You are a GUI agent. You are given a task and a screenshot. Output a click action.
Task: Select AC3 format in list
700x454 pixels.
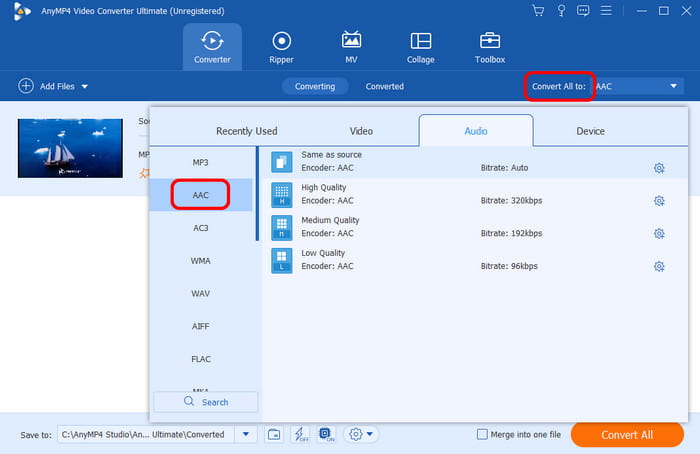click(200, 228)
